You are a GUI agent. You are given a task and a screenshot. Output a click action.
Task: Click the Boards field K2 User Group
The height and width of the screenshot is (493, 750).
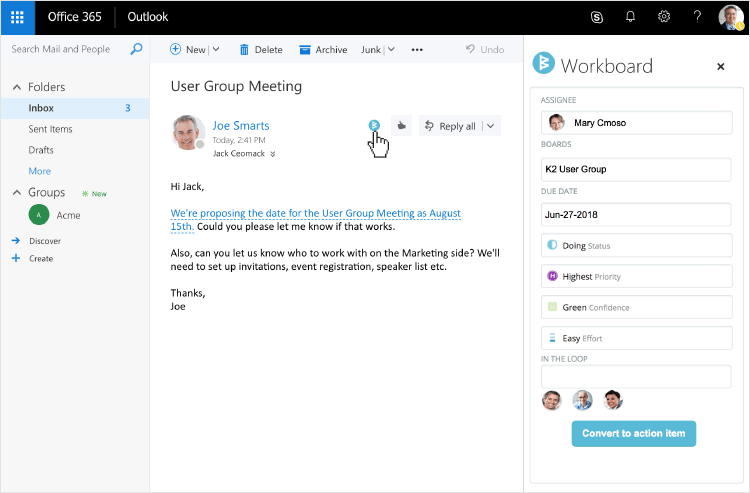click(636, 169)
